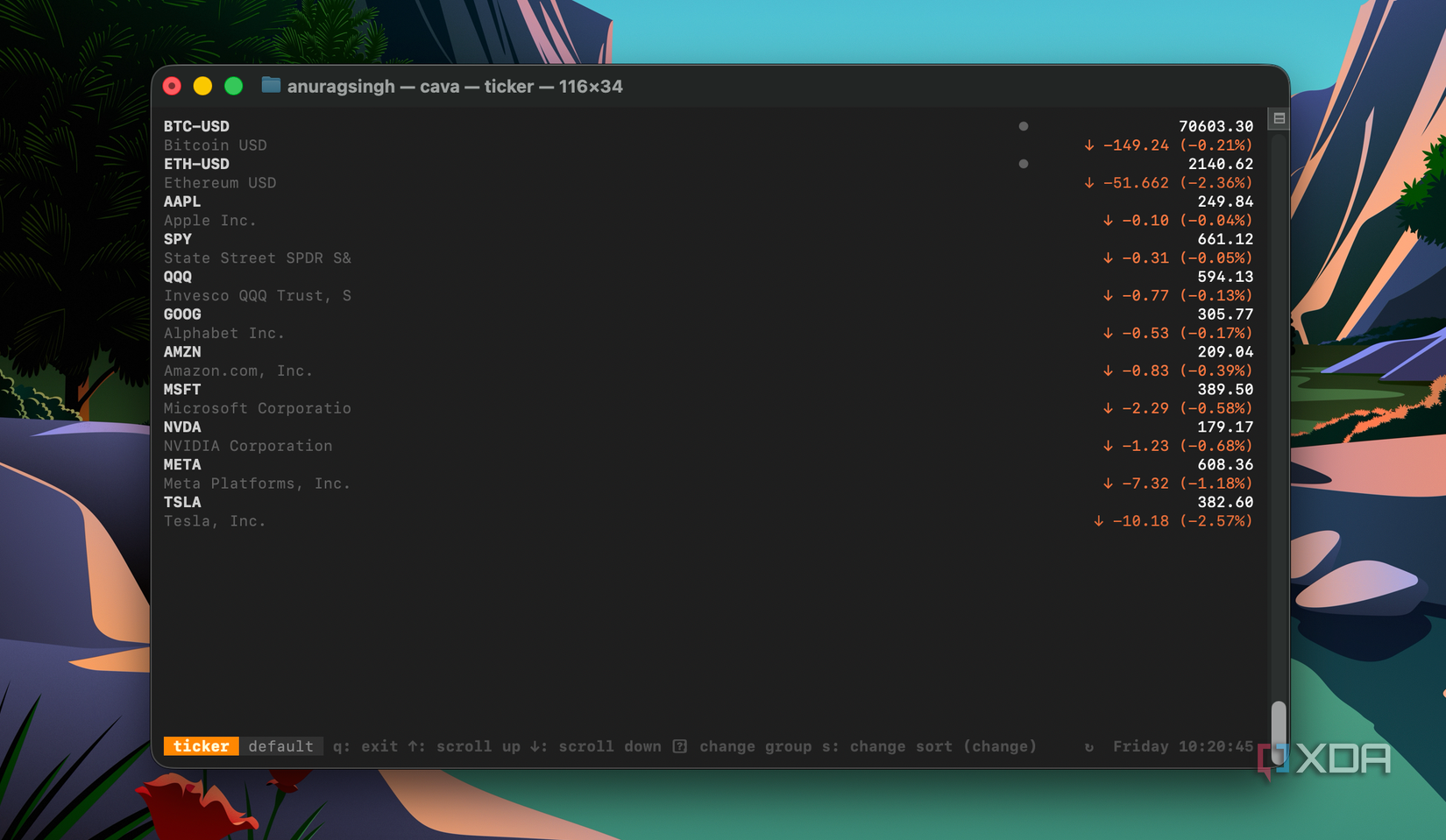The width and height of the screenshot is (1446, 840).
Task: Click 'scroll up' shortcut hint
Action: [x=478, y=746]
